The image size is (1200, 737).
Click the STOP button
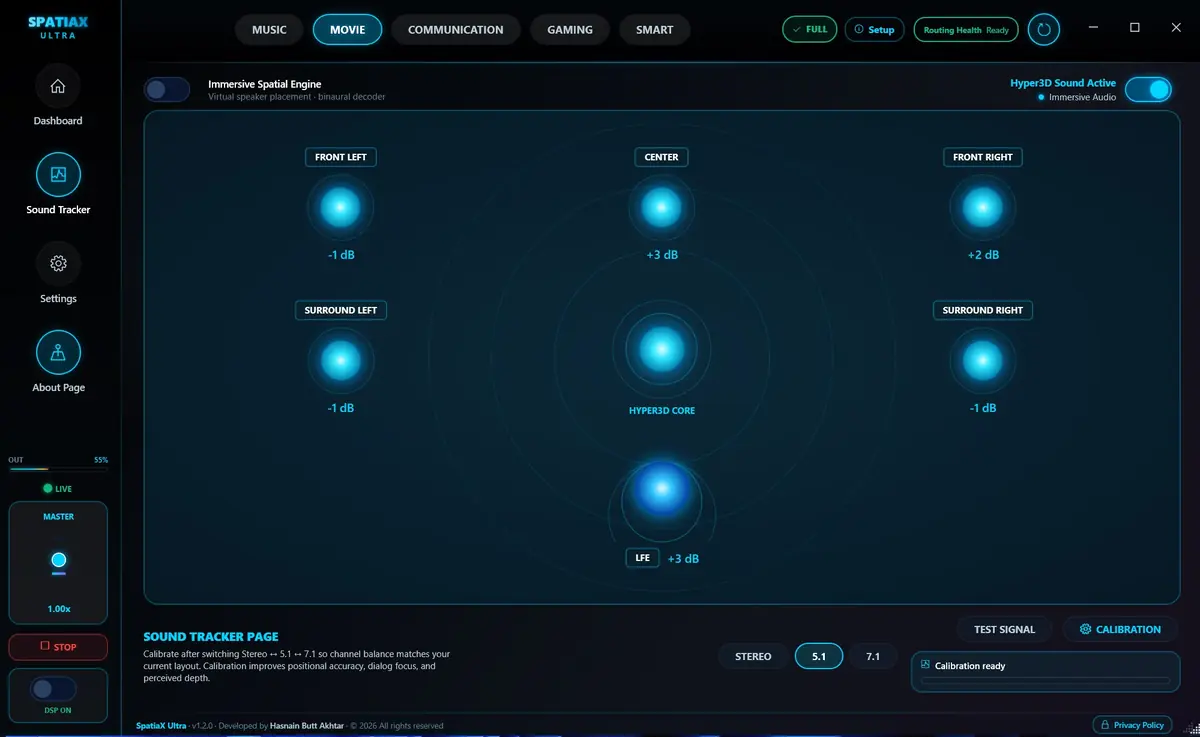tap(58, 647)
